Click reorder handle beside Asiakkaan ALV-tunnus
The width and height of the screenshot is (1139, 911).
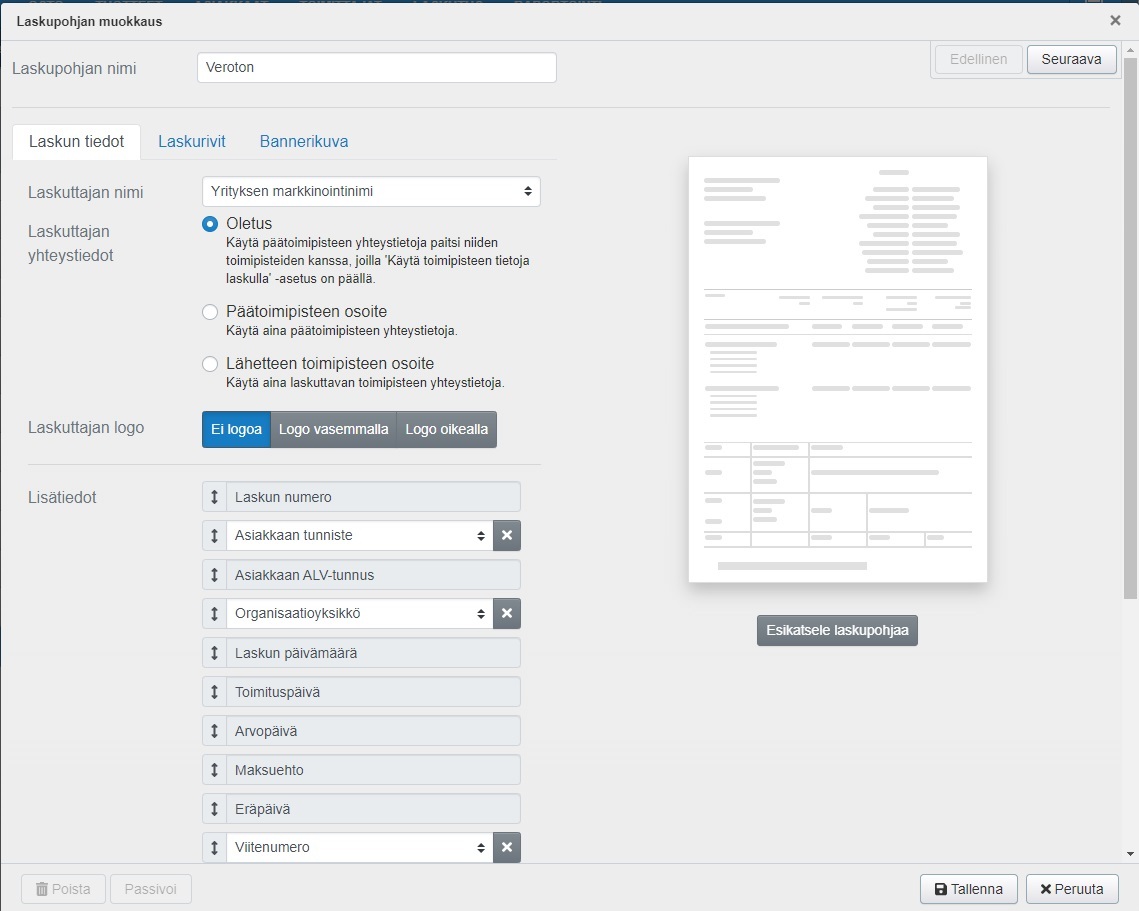pos(214,575)
